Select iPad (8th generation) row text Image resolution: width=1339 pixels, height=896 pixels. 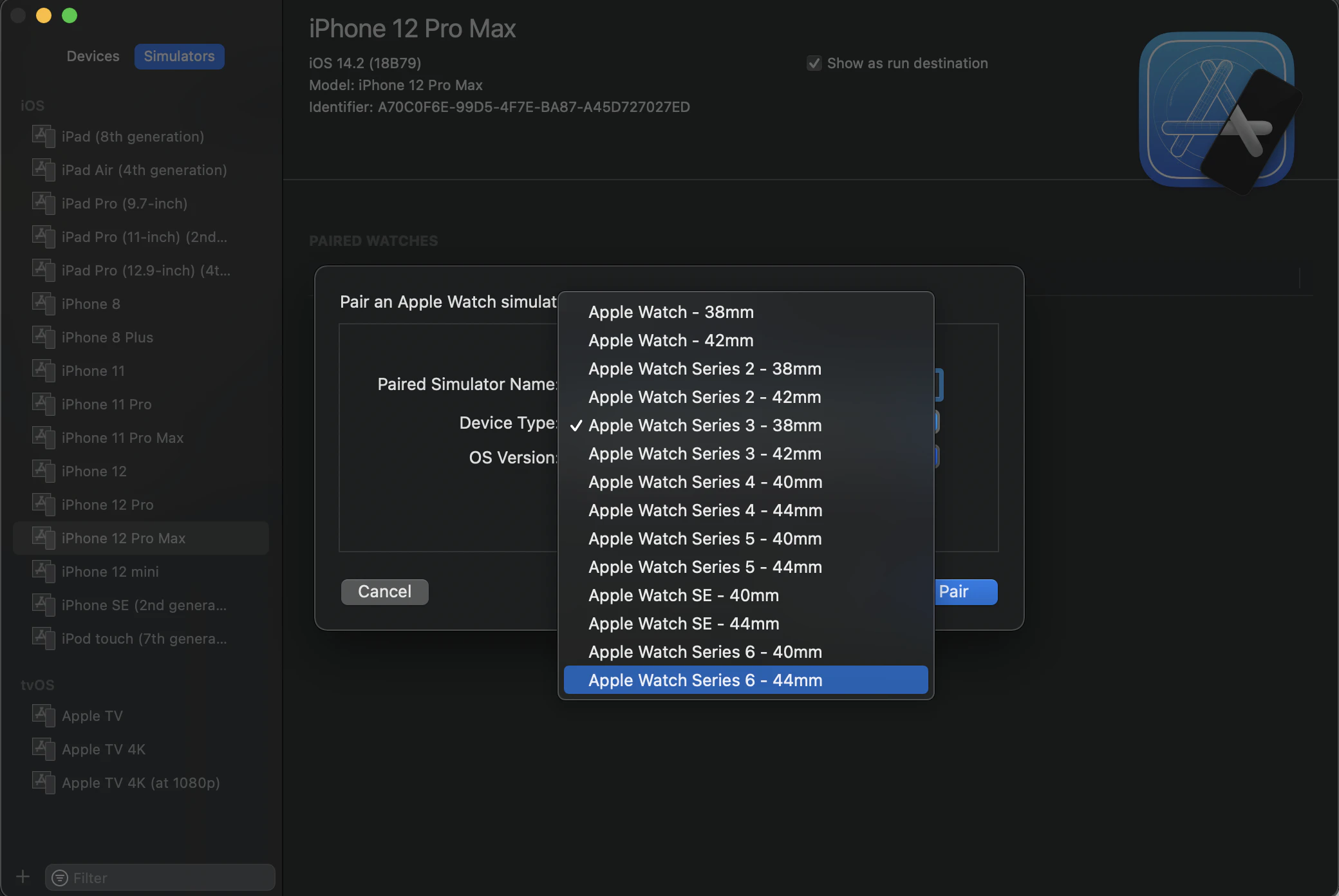[x=133, y=136]
